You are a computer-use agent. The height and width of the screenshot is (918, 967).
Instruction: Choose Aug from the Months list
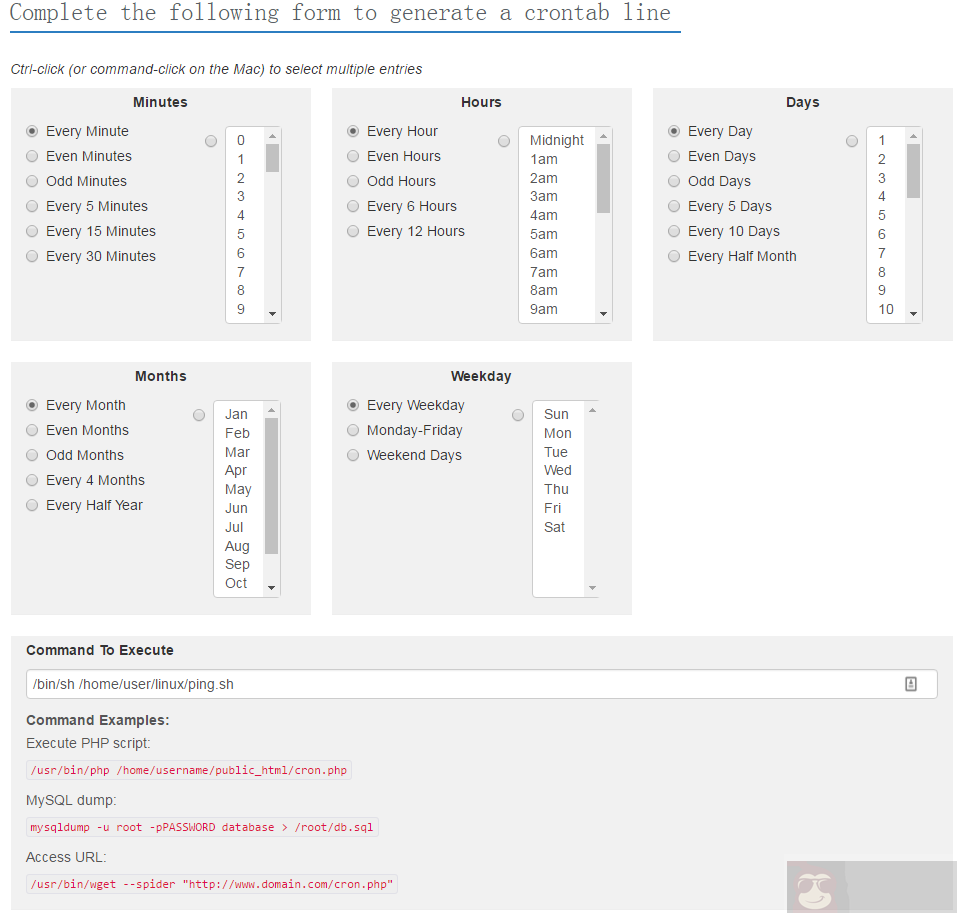(237, 546)
